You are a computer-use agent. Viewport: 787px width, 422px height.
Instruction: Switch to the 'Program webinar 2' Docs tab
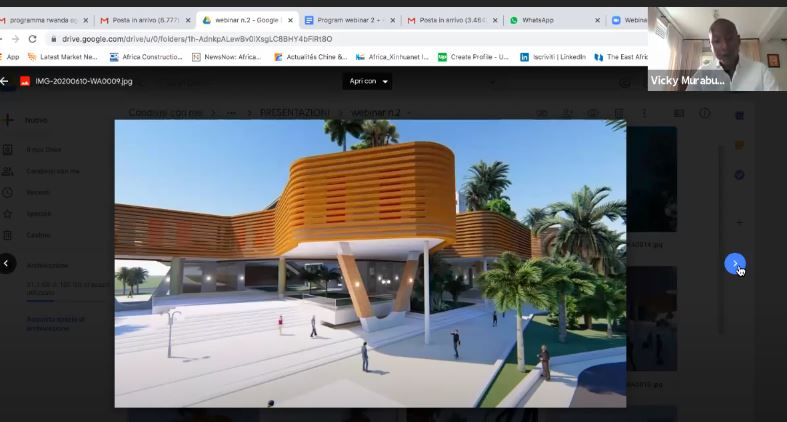pos(349,21)
